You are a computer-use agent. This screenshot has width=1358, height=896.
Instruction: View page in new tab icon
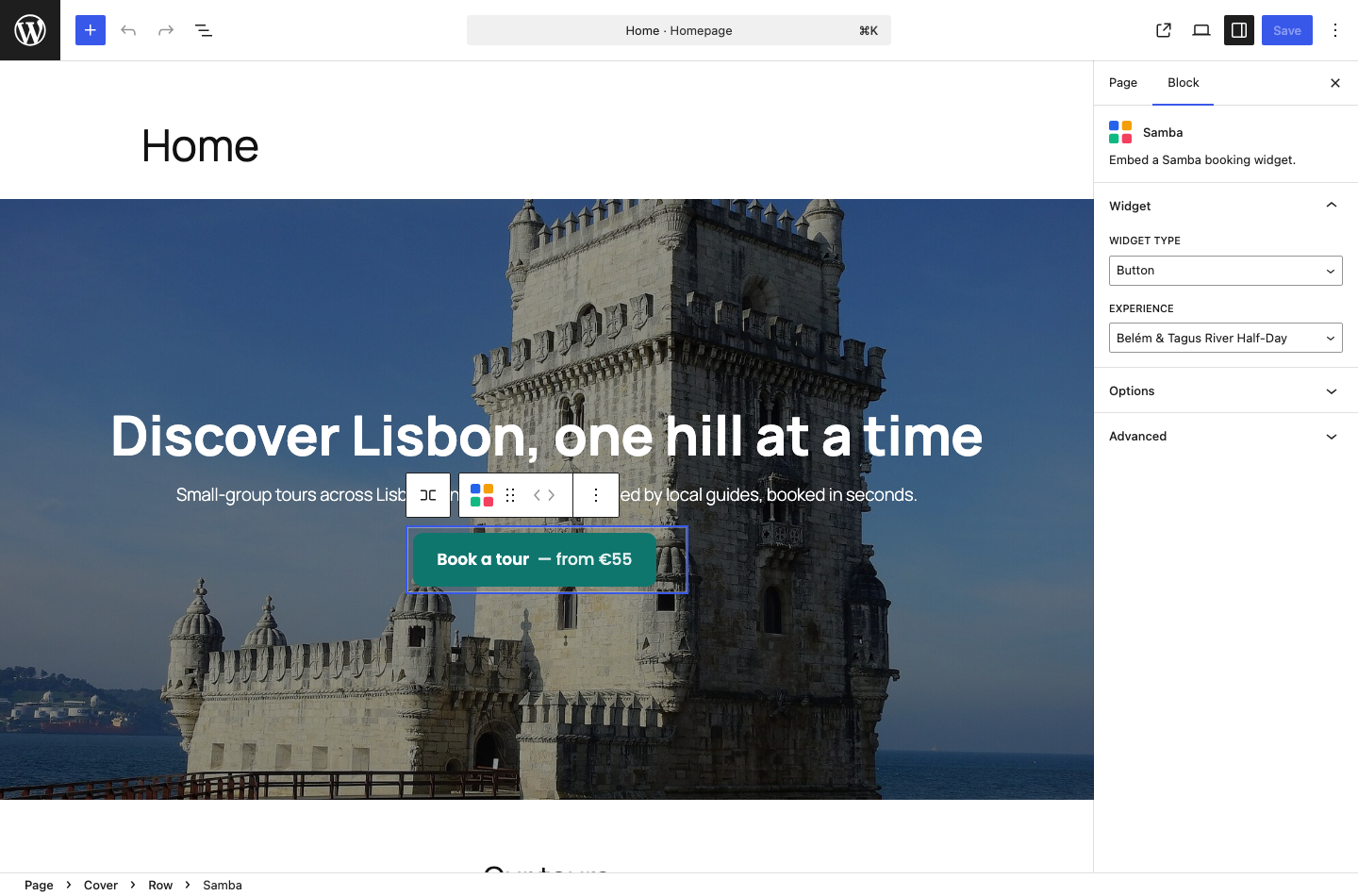1164,30
